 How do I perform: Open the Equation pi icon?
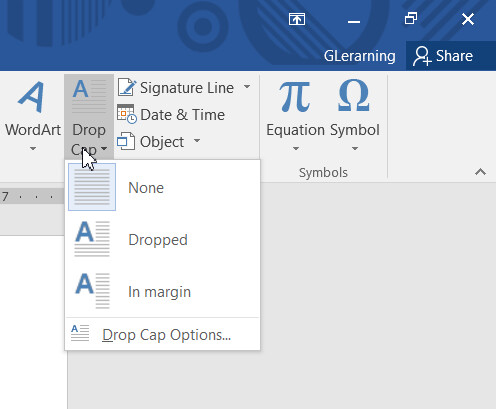(295, 97)
